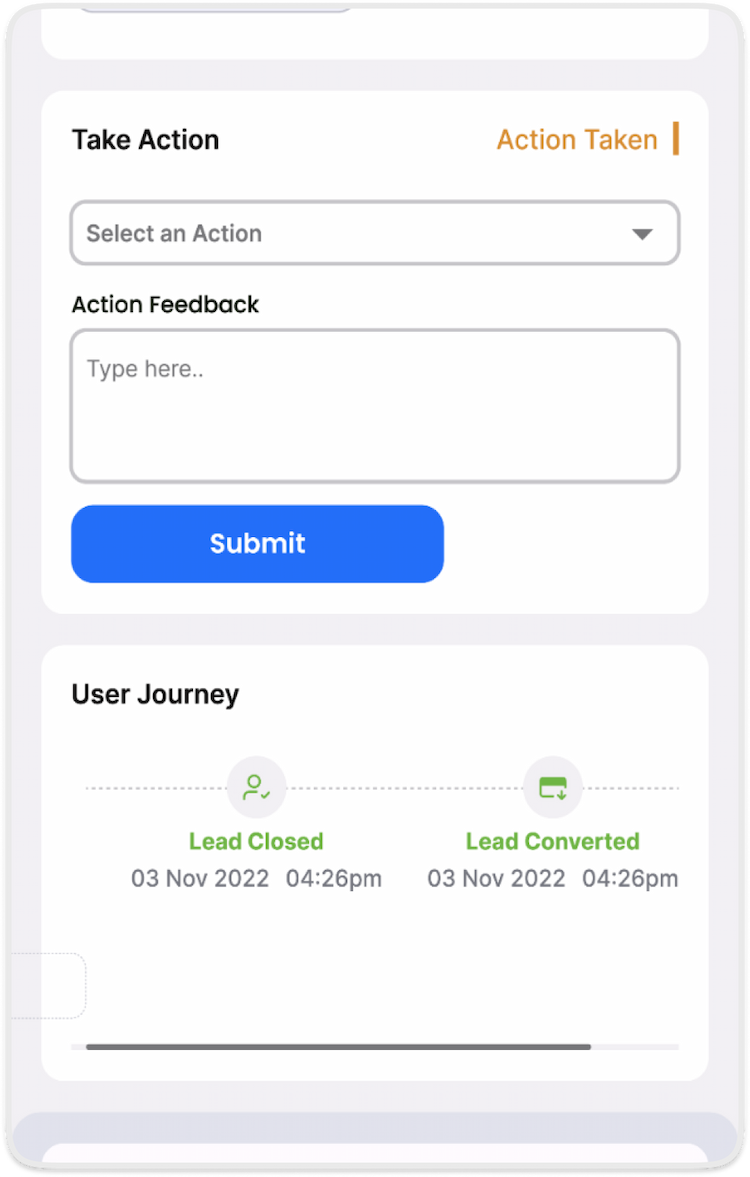The image size is (750, 1177).
Task: Click the Lead Converted date 03 Nov 2022
Action: coord(496,879)
